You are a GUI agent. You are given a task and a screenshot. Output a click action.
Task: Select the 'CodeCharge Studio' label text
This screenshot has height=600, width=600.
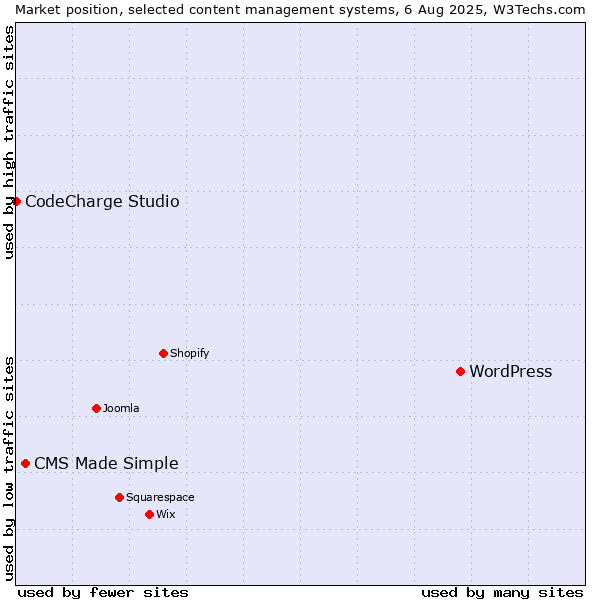coord(102,201)
